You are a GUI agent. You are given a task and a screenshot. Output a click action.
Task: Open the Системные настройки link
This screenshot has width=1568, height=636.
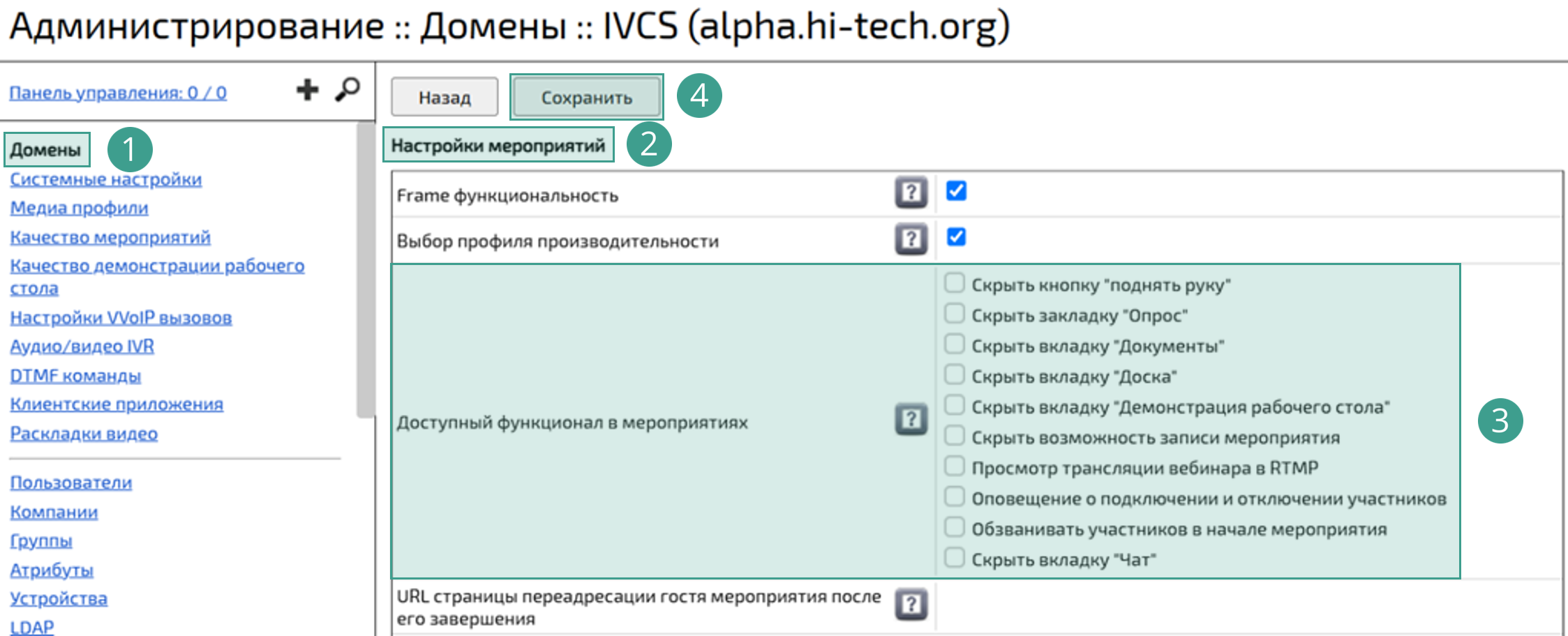point(106,179)
